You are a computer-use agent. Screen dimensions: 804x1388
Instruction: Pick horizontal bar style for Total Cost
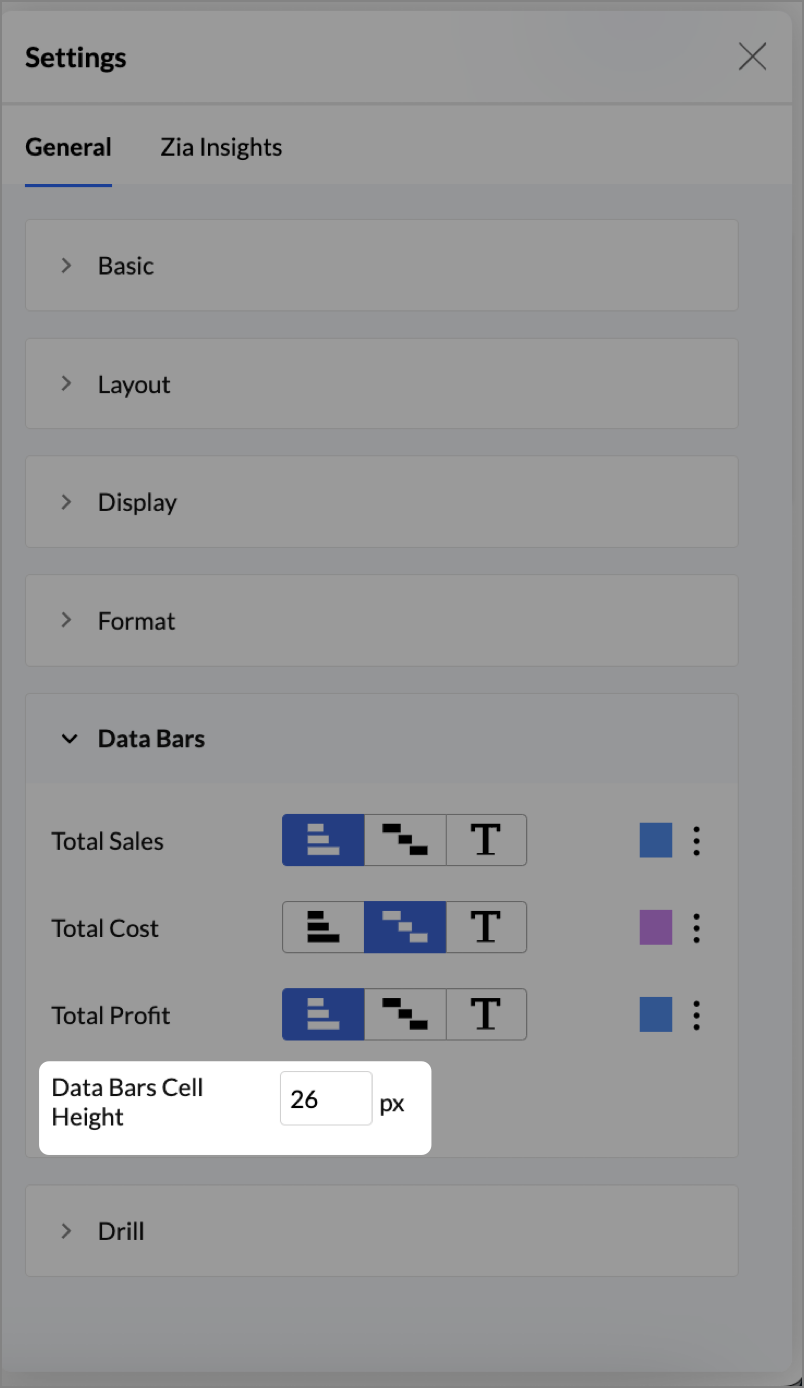[x=323, y=927]
